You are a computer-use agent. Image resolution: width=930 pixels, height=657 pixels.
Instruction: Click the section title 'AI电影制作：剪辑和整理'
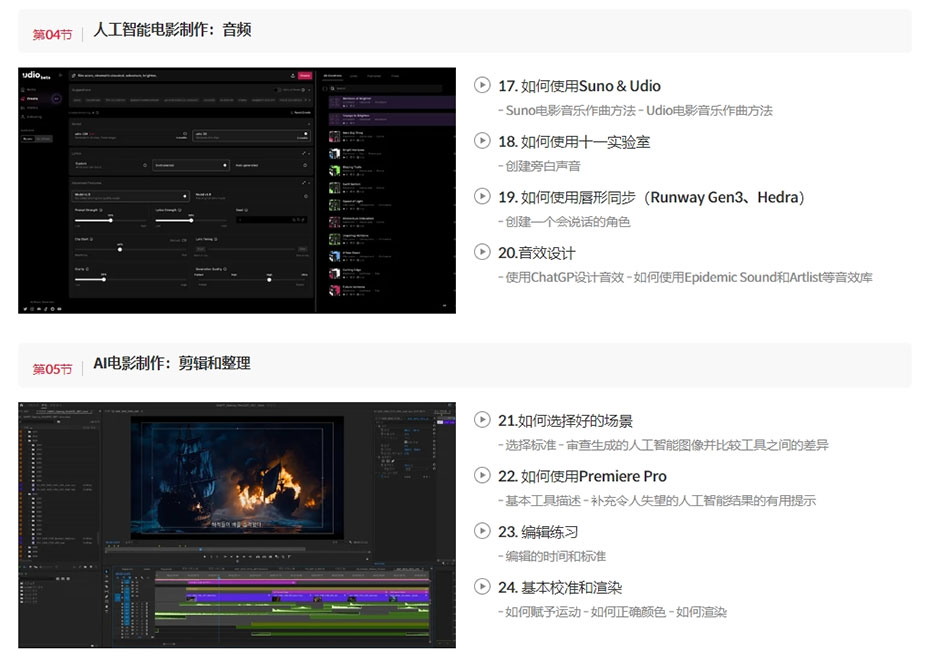tap(171, 363)
